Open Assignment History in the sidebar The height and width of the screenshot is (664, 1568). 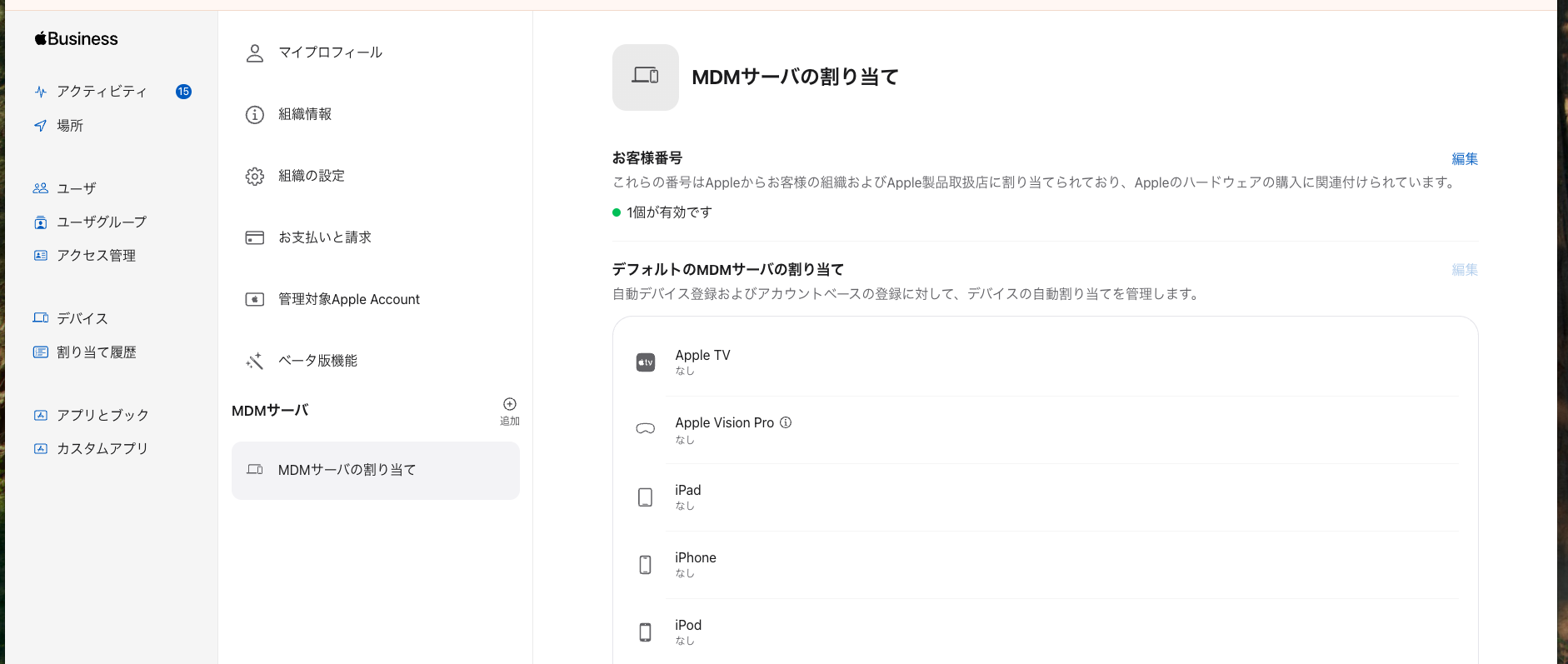(96, 352)
